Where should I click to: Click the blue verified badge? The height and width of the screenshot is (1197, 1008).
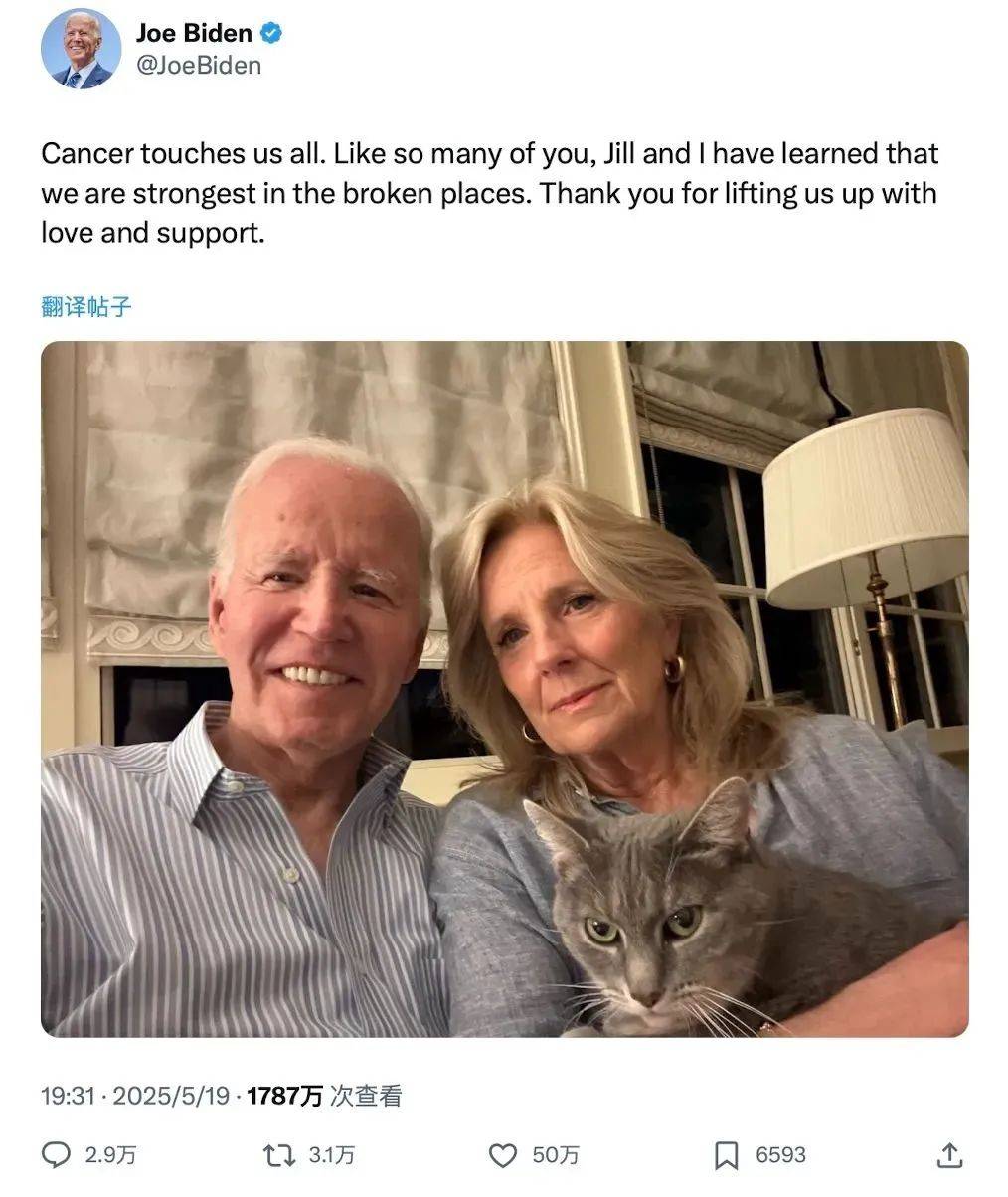(271, 34)
